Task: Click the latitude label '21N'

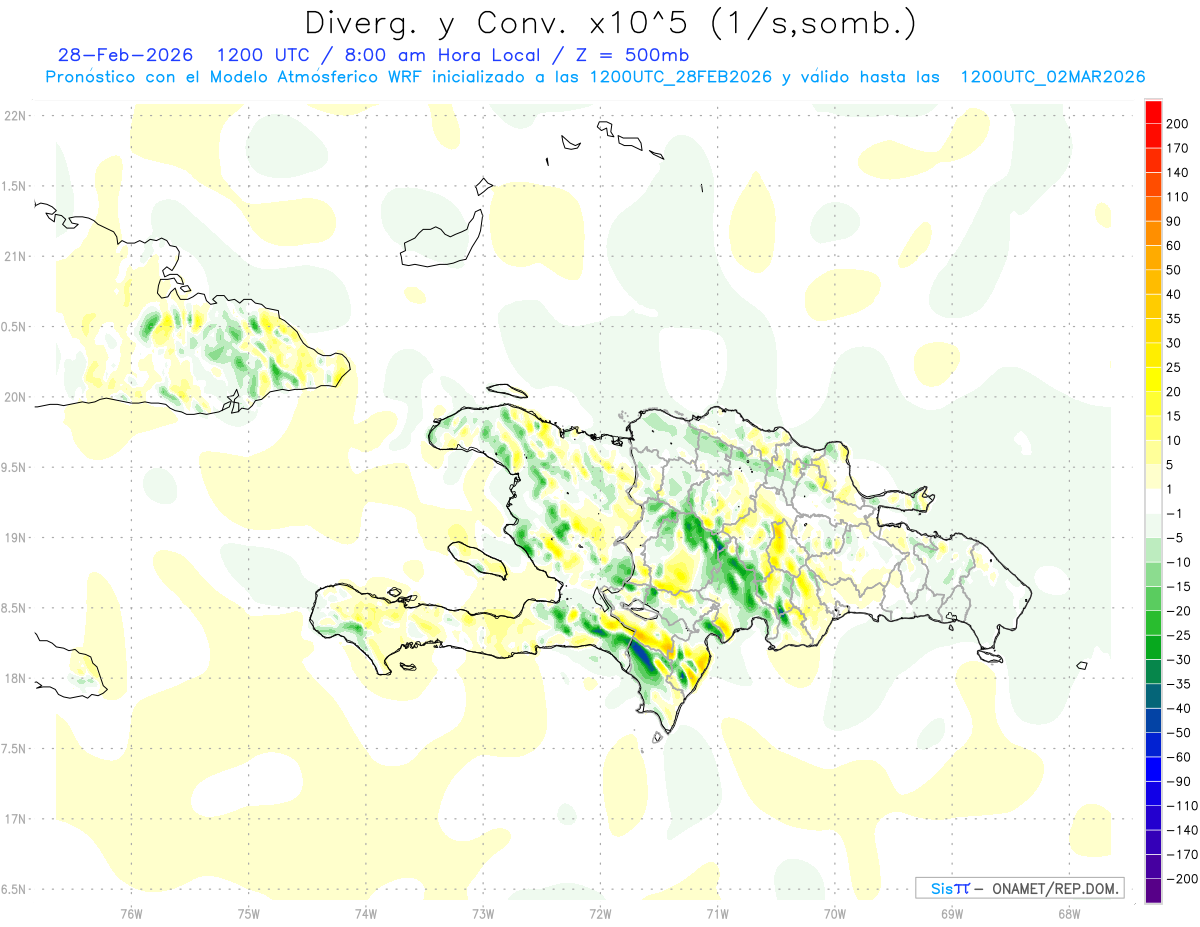Action: pyautogui.click(x=14, y=256)
